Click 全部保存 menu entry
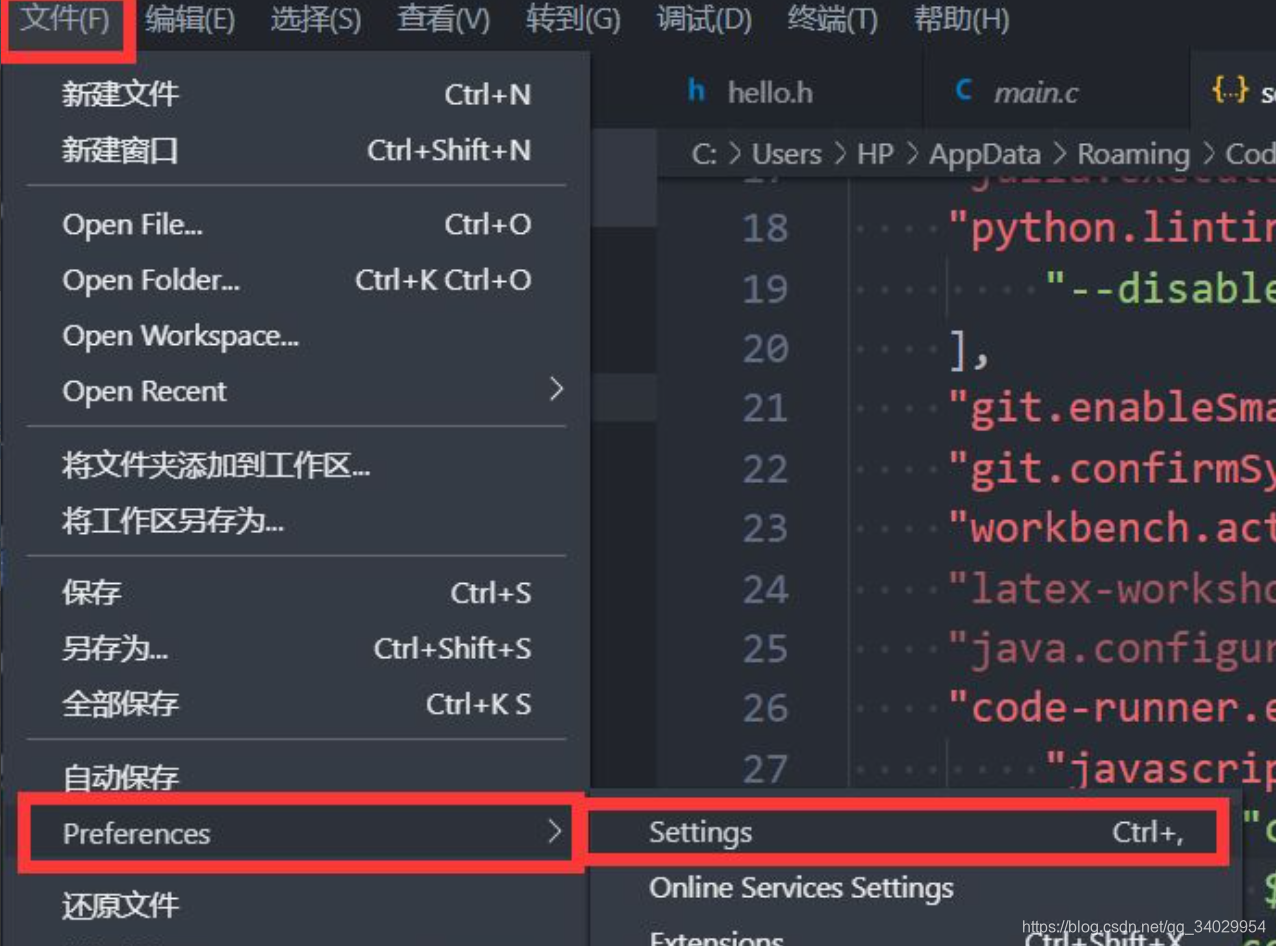The width and height of the screenshot is (1276, 946). pos(296,704)
